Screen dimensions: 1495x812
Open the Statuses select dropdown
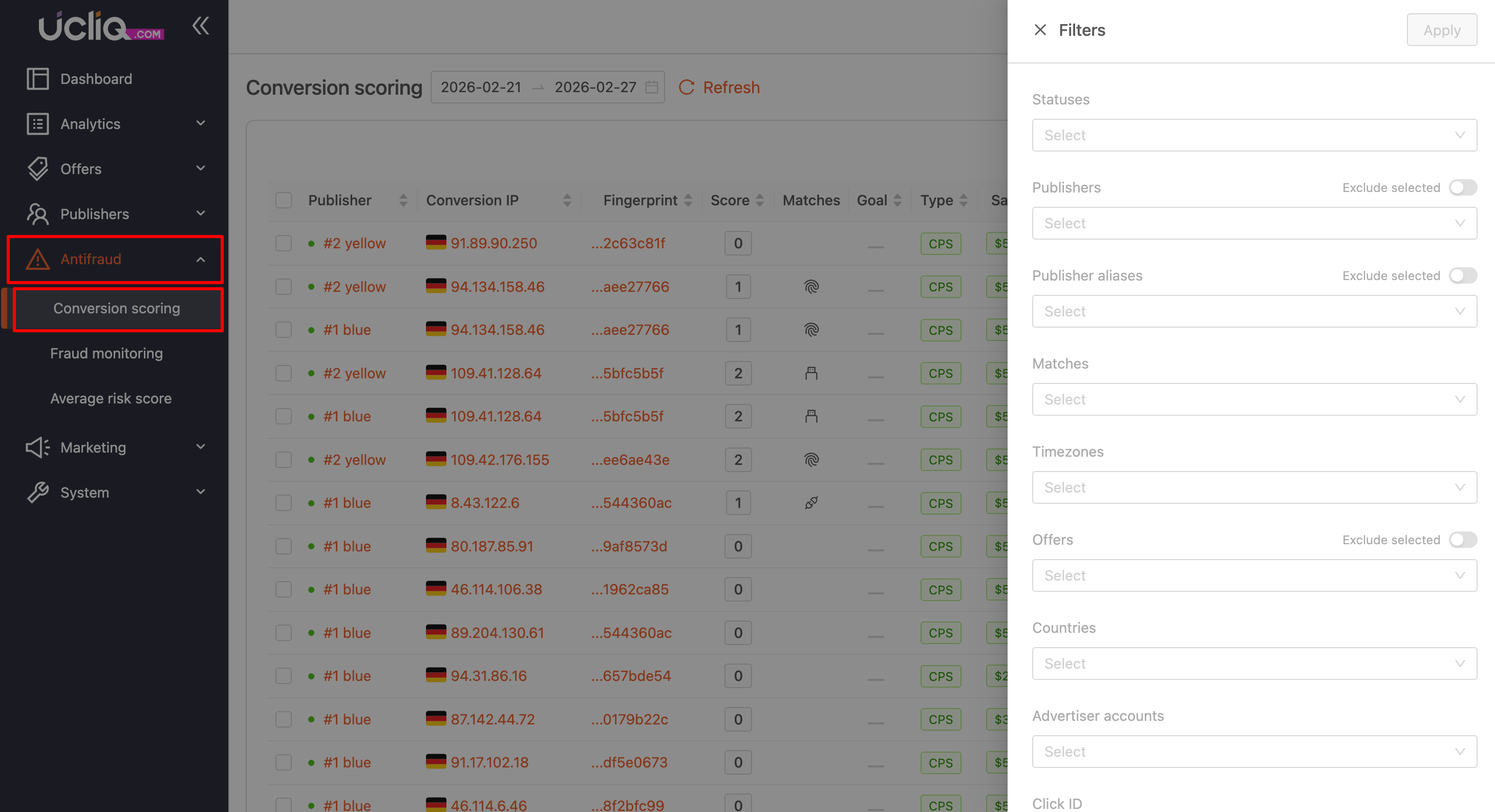(1253, 135)
